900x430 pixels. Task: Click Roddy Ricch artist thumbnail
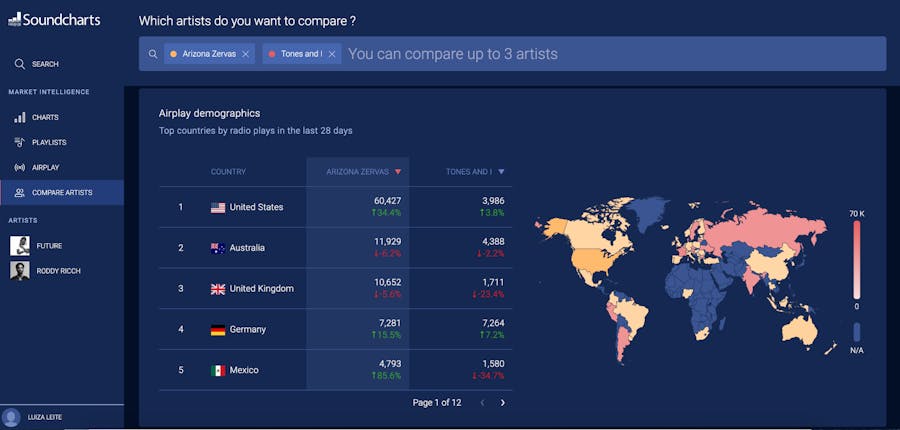click(20, 271)
